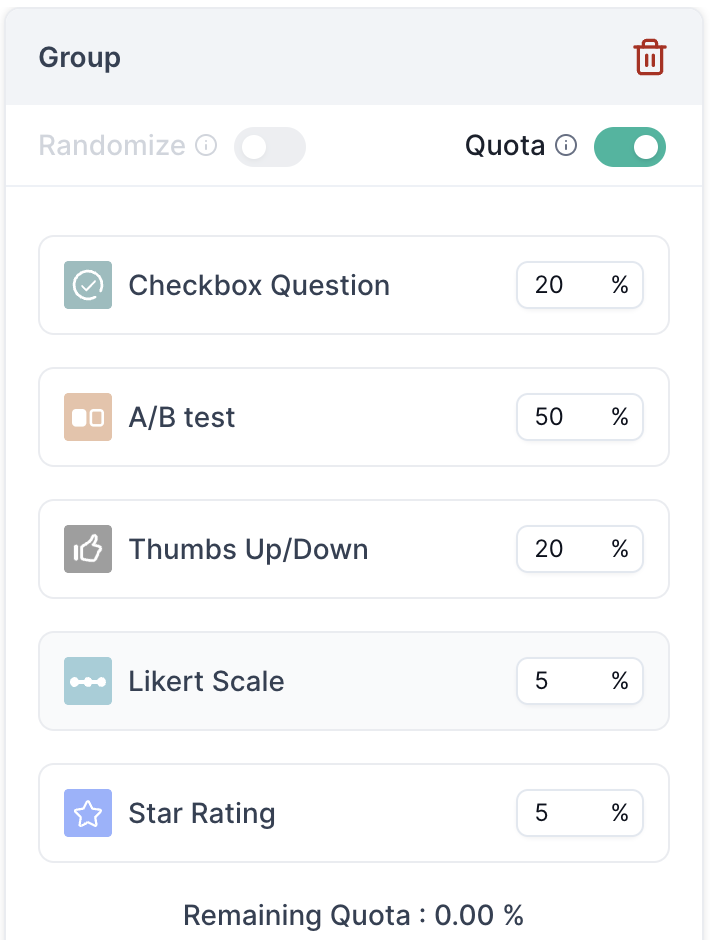
Task: Delete the group with the trash icon
Action: [x=650, y=58]
